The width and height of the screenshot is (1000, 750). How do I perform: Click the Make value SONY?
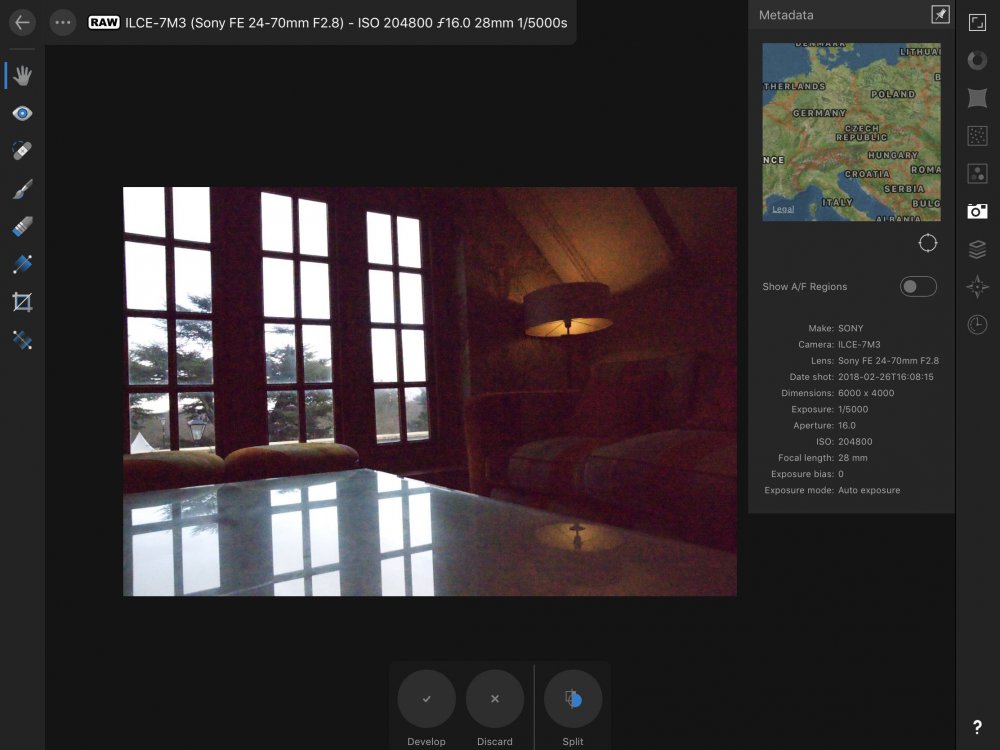coord(851,328)
